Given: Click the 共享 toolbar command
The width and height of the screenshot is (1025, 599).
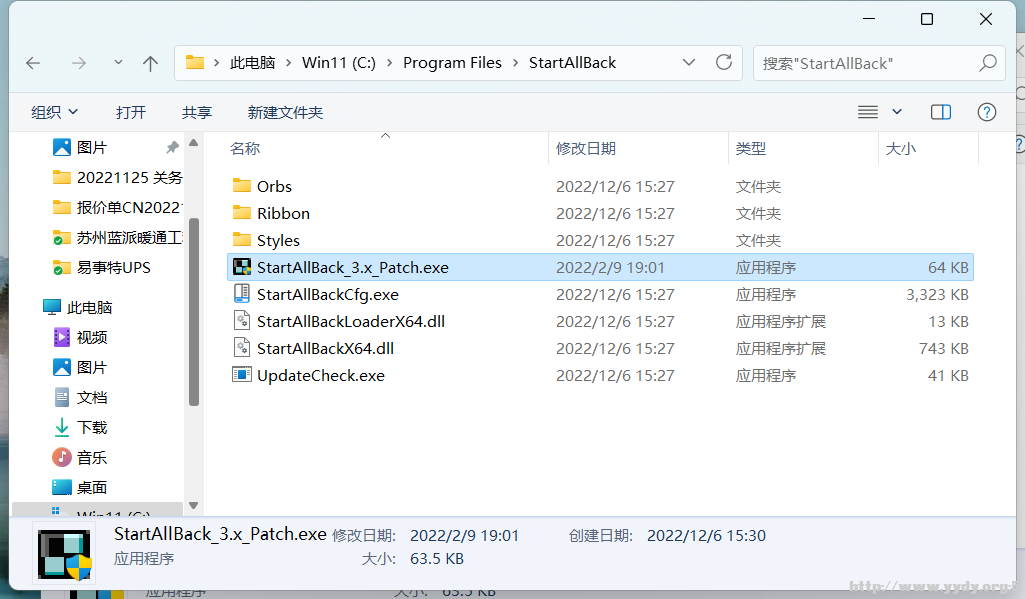Looking at the screenshot, I should click(x=197, y=112).
